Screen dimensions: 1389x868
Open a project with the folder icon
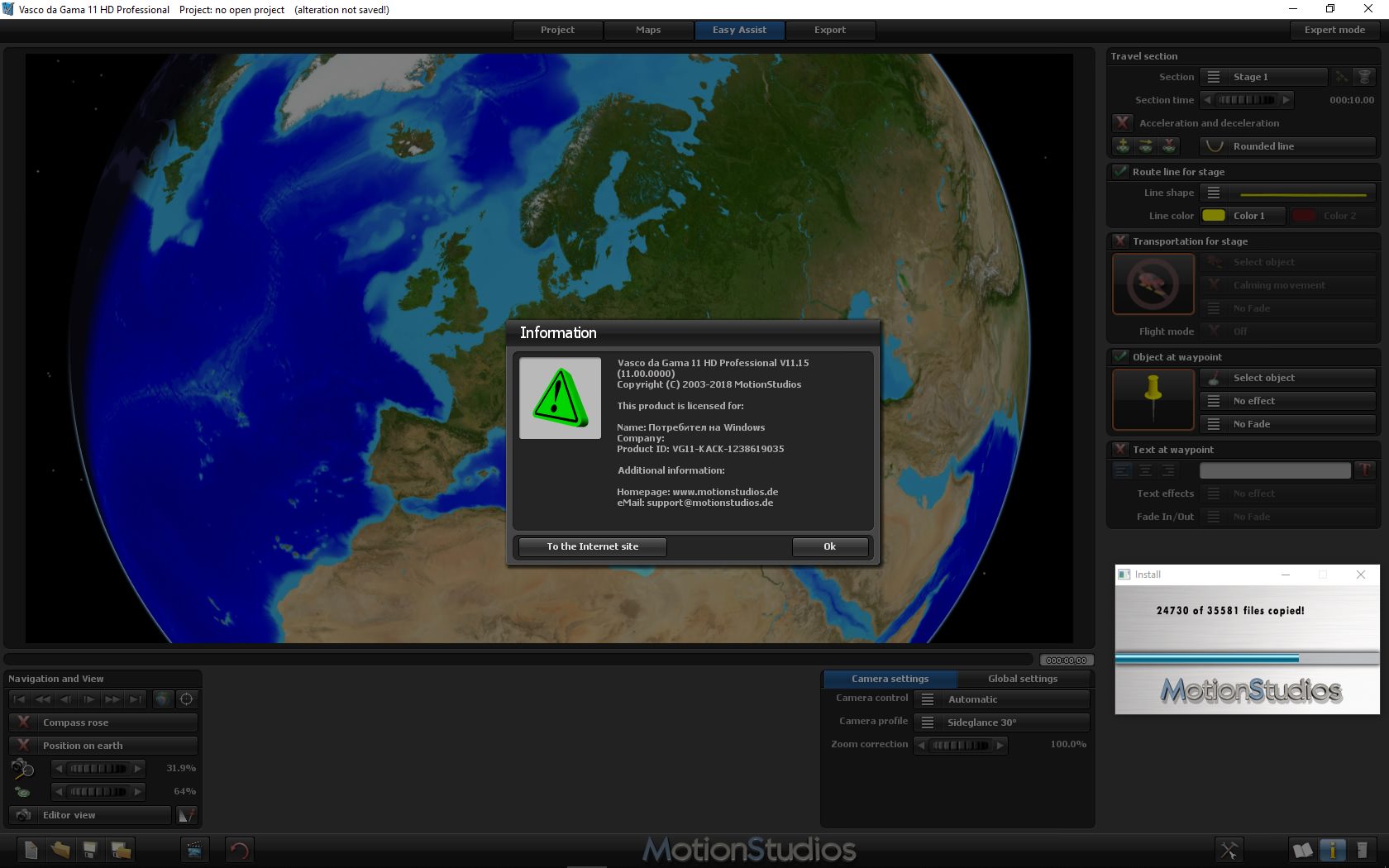tap(60, 850)
